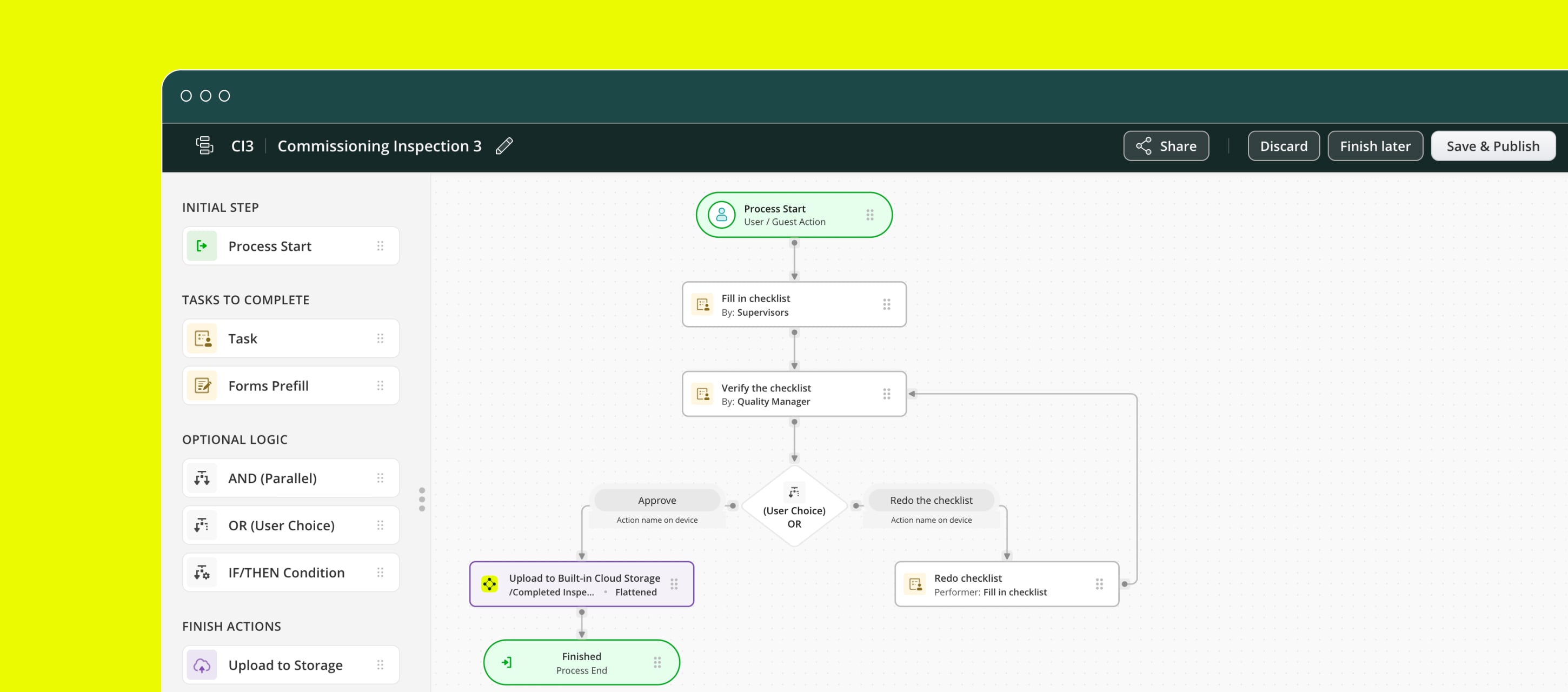Screen dimensions: 1568x692
Task: Click the workflow icon beside CI3
Action: (x=204, y=146)
